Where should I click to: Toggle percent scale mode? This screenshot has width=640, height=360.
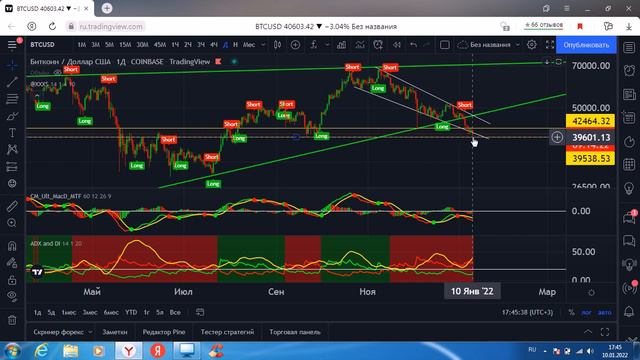pyautogui.click(x=571, y=312)
